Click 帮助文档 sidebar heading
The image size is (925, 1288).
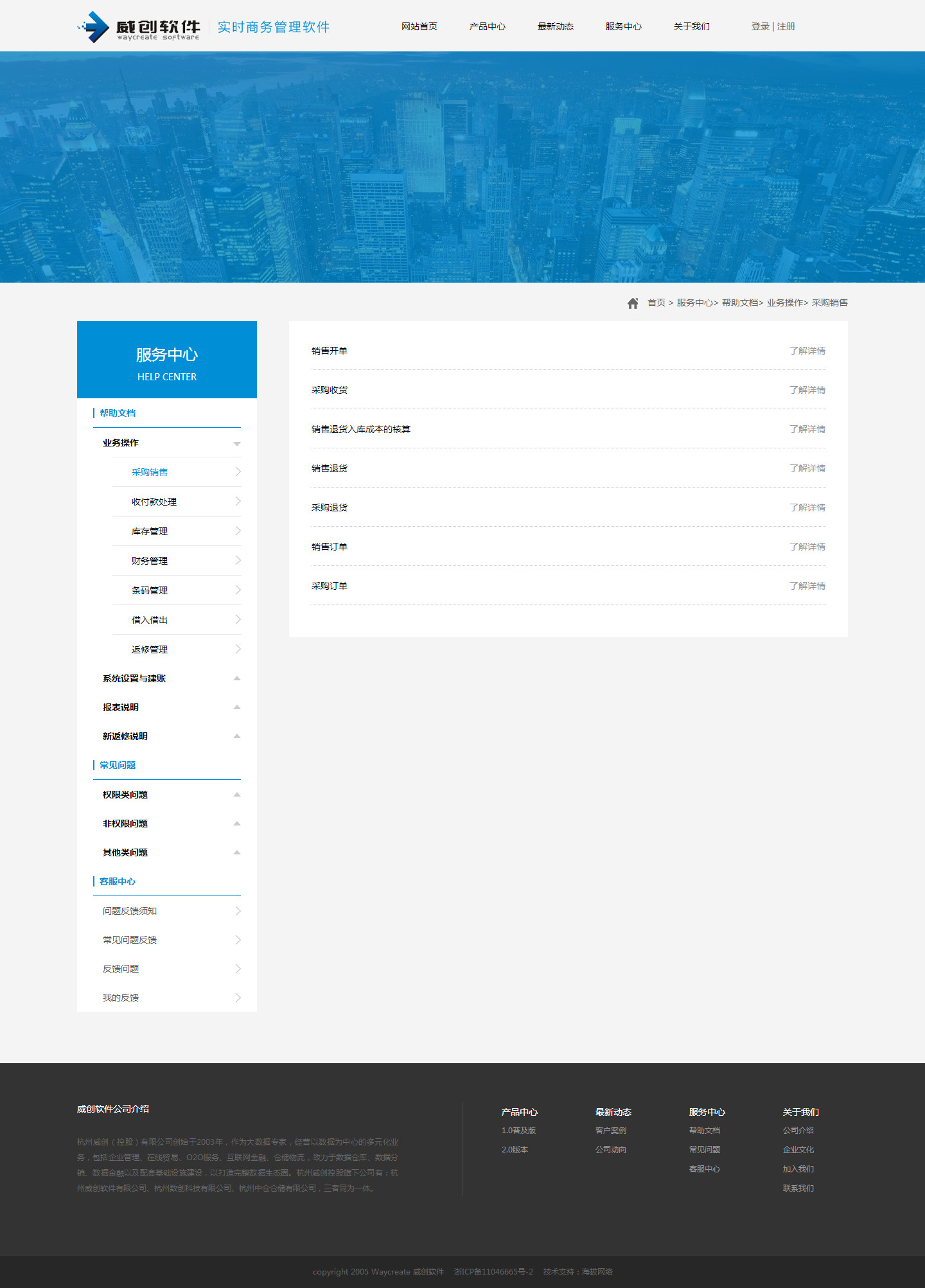tap(118, 413)
